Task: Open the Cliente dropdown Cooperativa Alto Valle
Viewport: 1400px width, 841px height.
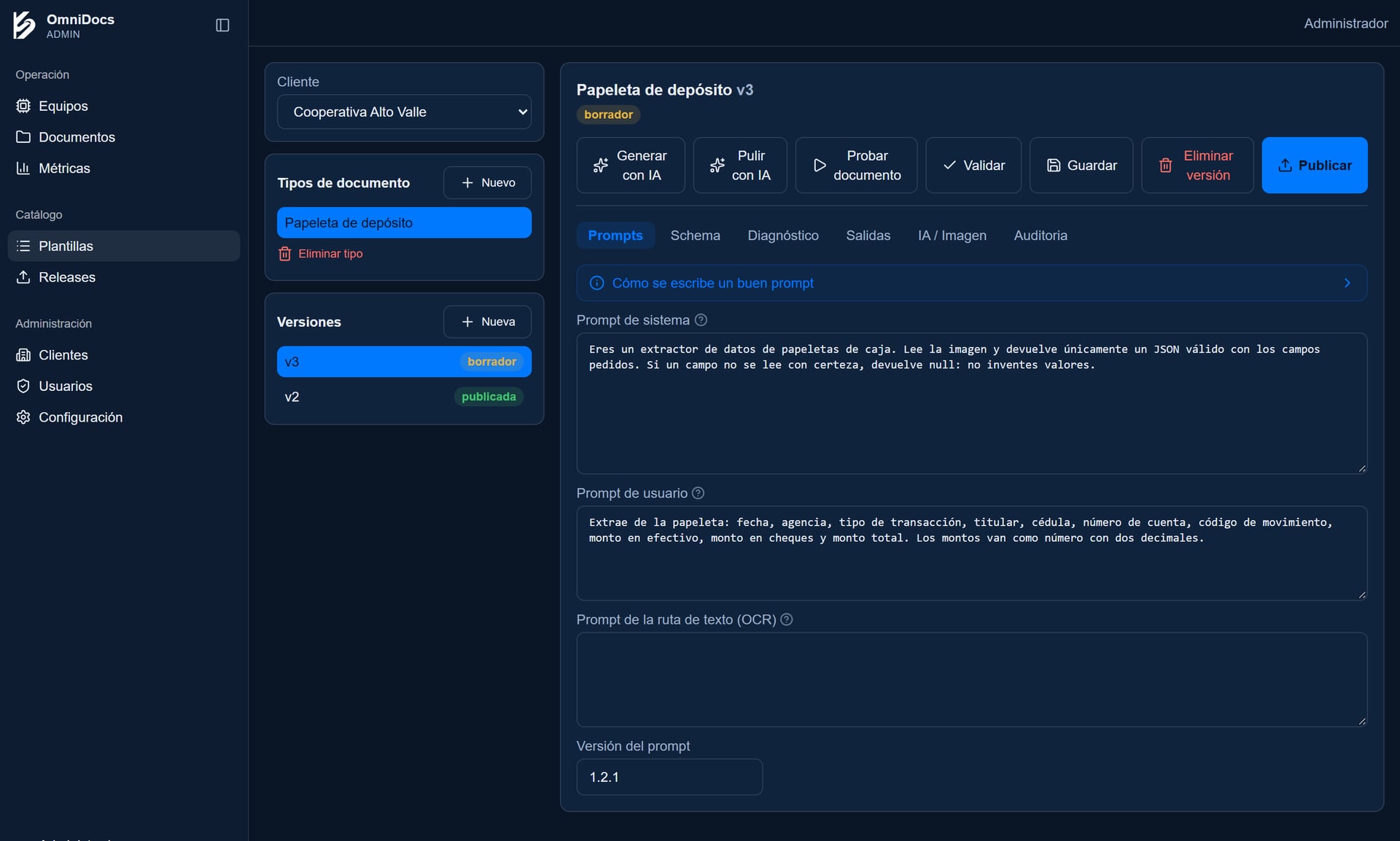Action: [404, 112]
